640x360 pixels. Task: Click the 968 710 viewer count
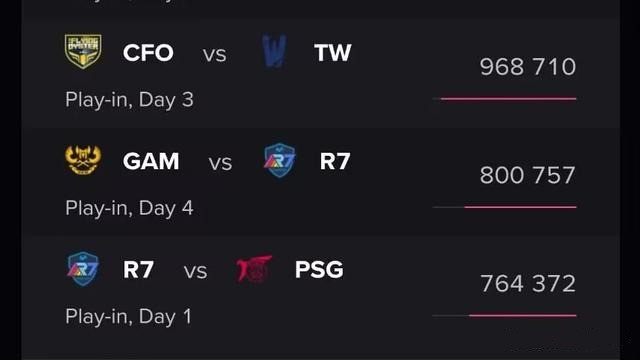[x=528, y=67]
